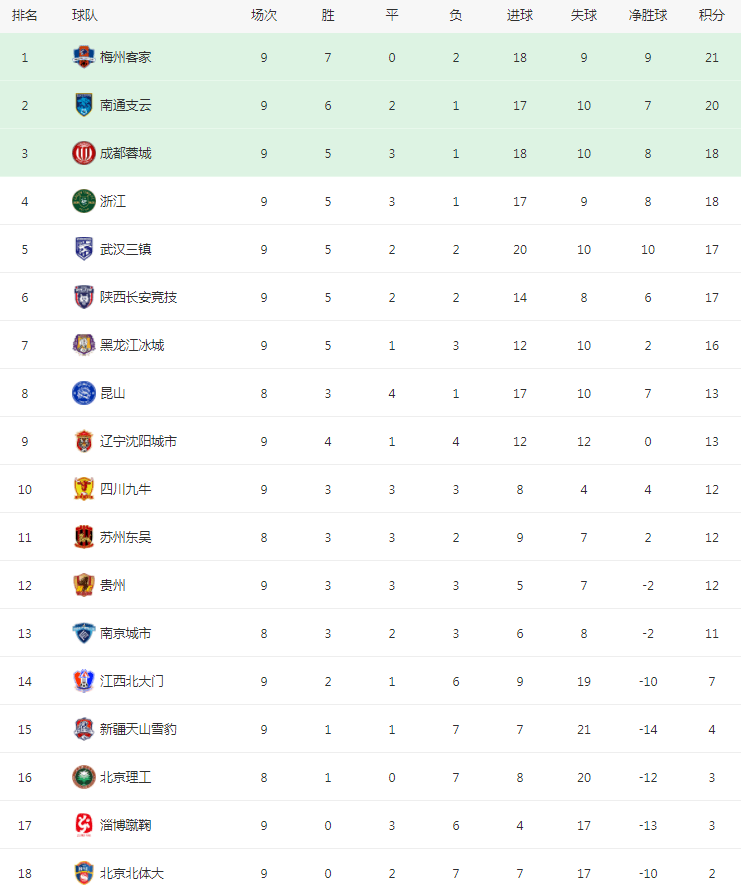Click the 武汉三镇 shield logo
Viewport: 741px width, 894px height.
84,249
